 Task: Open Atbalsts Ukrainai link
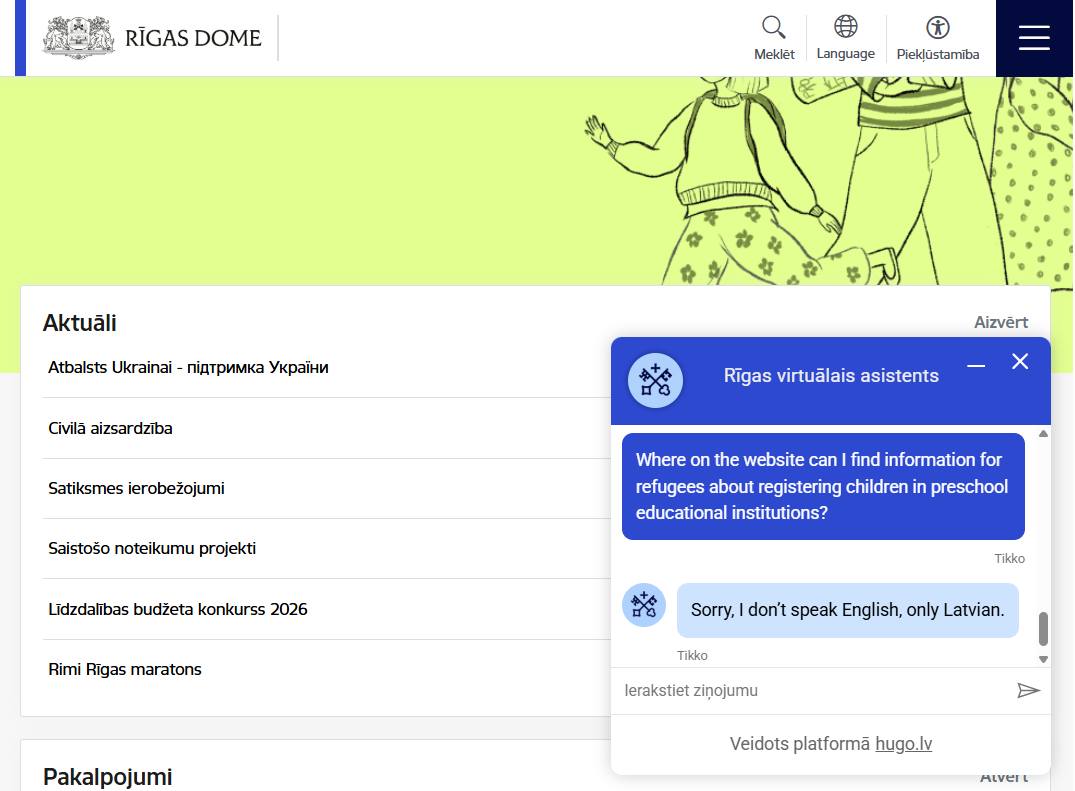click(188, 367)
